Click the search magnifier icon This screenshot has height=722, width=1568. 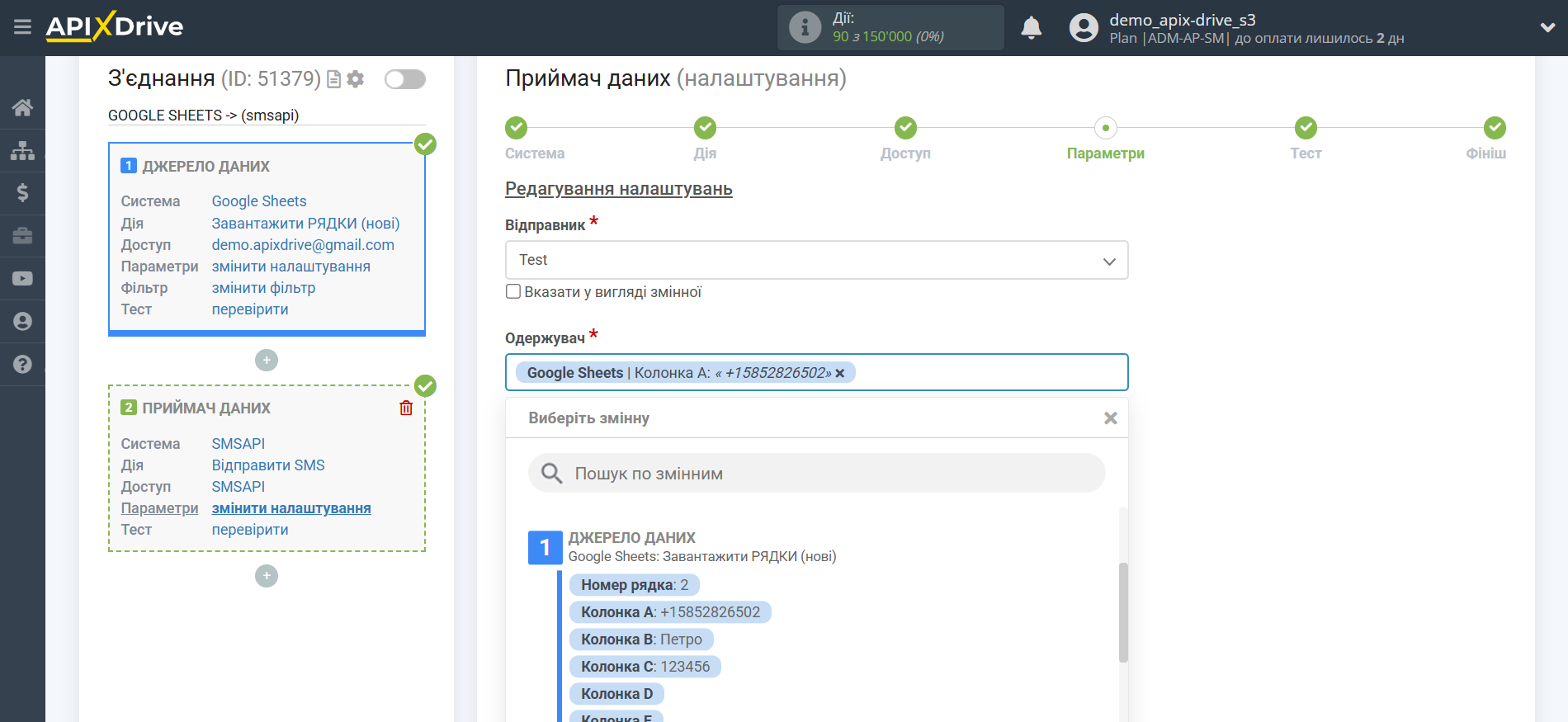tap(551, 473)
